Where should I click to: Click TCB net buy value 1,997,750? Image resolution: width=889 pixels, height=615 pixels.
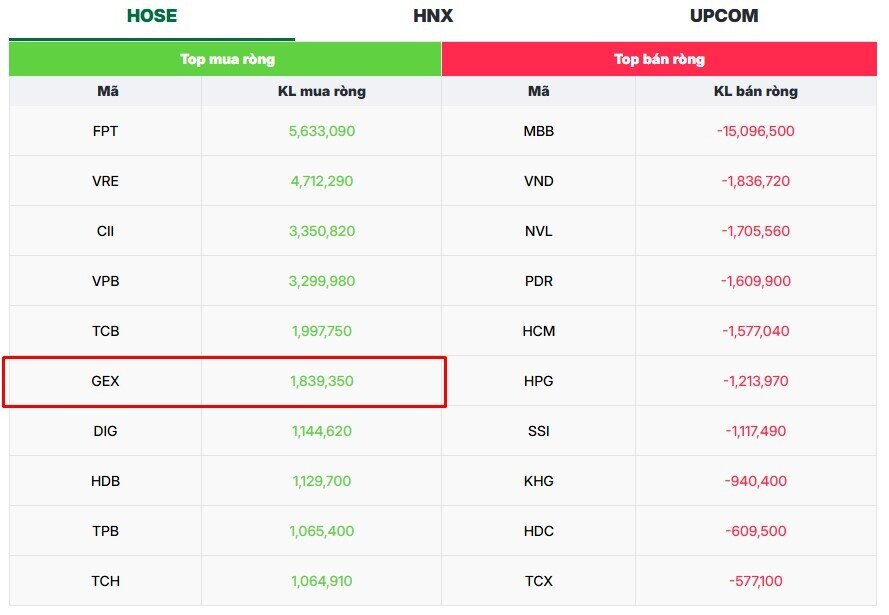(321, 330)
